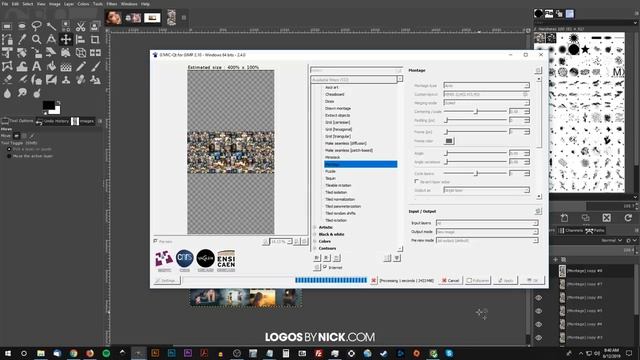Viewport: 640px width, 360px height.
Task: Choose Move the active layer option
Action: pos(9,156)
